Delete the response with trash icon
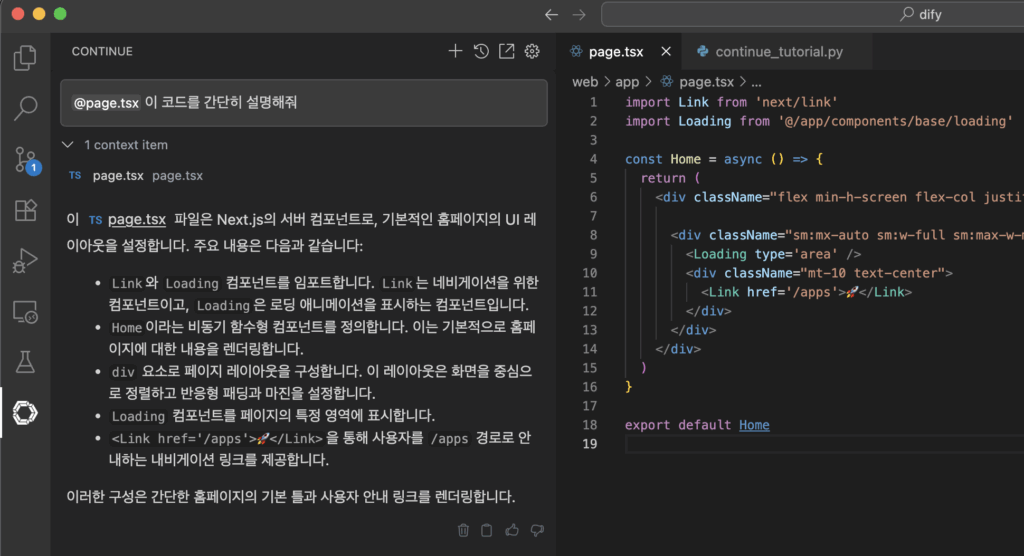The width and height of the screenshot is (1024, 556). pos(463,530)
